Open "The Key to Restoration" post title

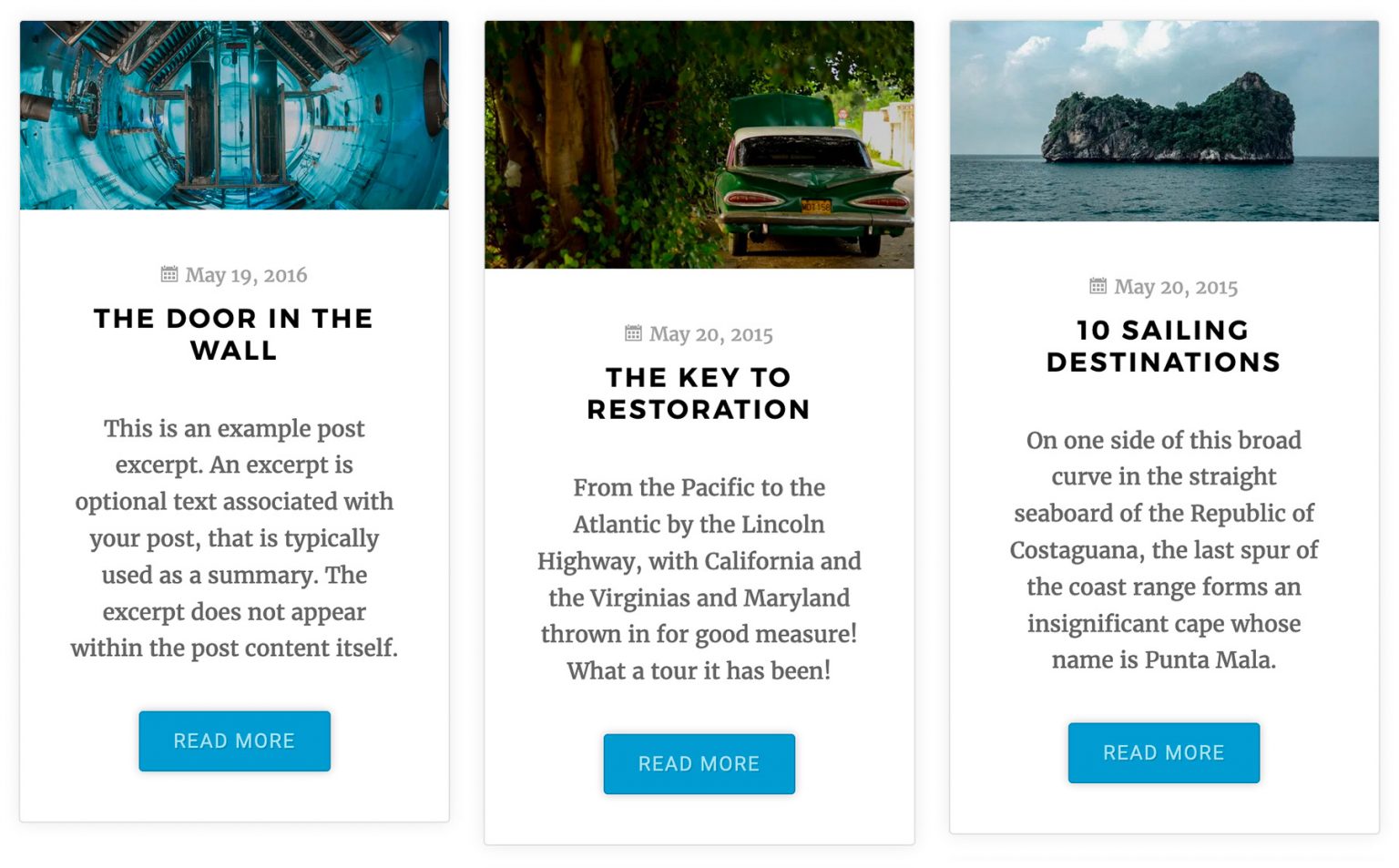(x=699, y=393)
